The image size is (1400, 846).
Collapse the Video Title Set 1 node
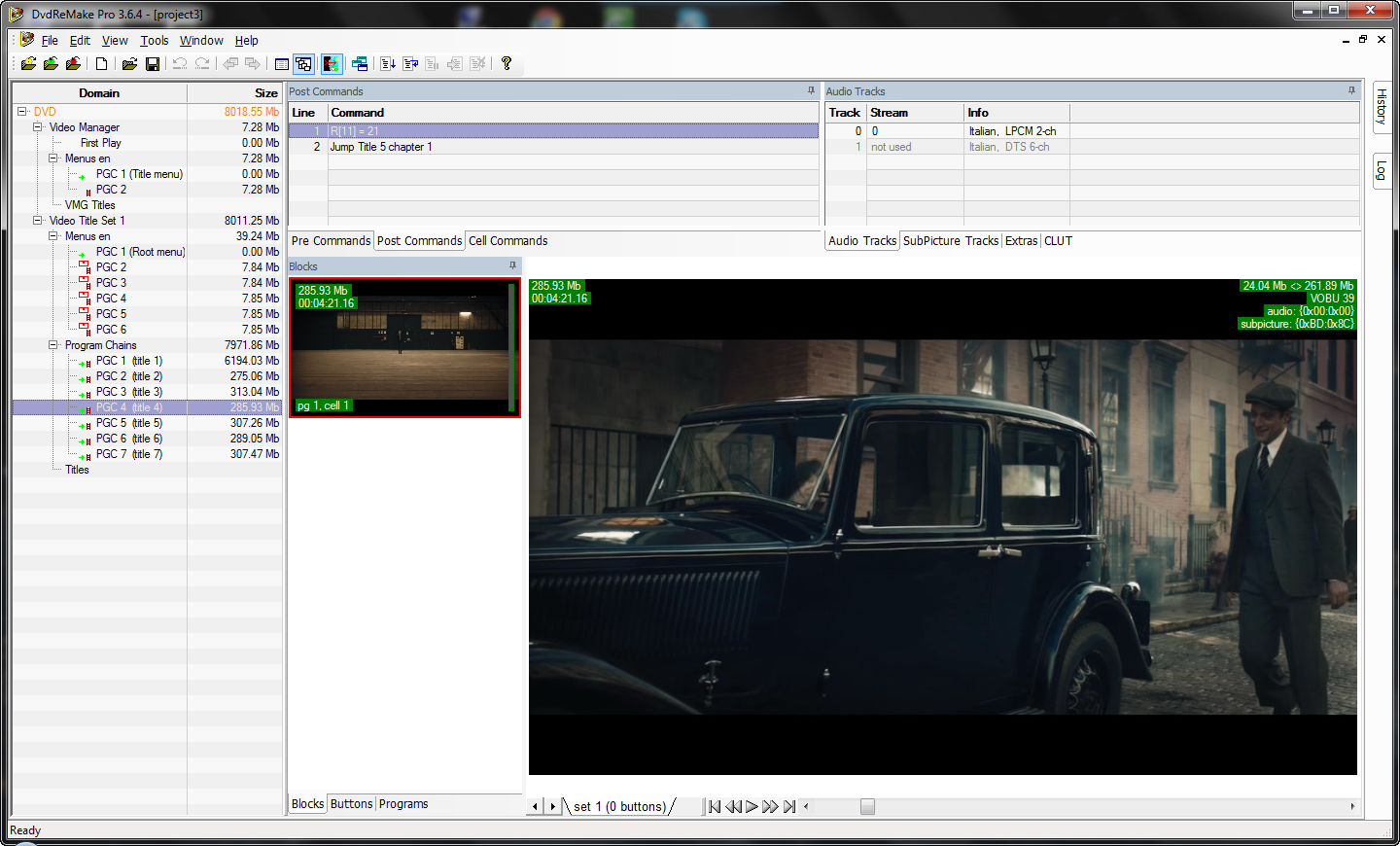tap(38, 221)
